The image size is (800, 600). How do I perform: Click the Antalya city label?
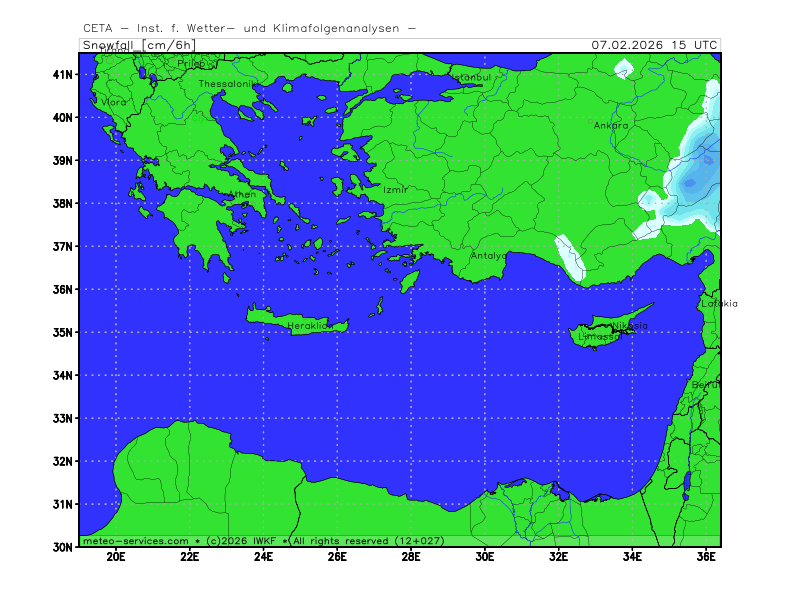click(x=489, y=256)
